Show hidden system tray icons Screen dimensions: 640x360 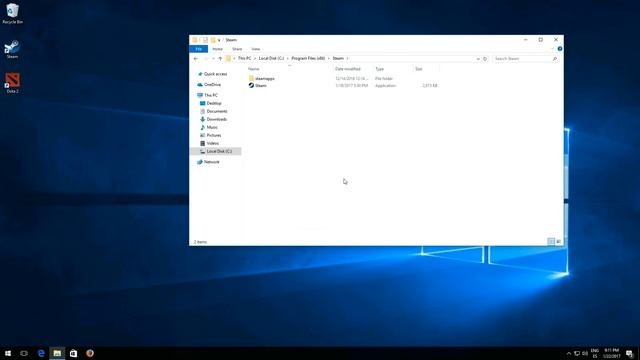pyautogui.click(x=569, y=353)
